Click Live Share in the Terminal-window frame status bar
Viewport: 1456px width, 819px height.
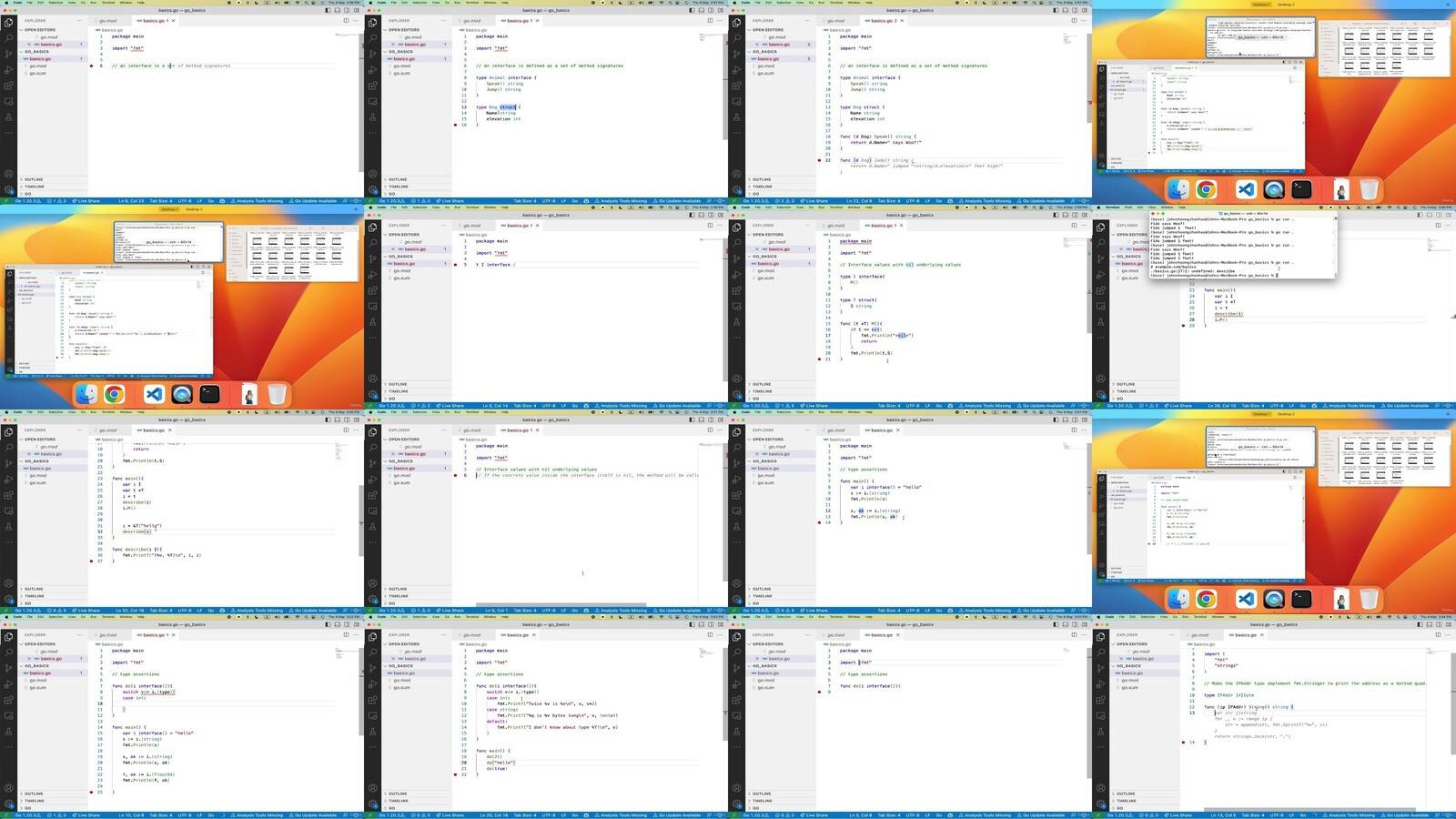(x=1179, y=405)
